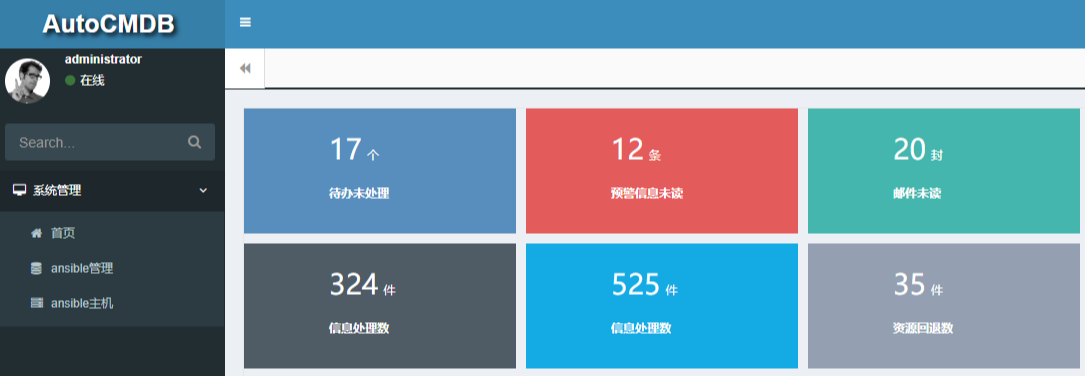Click the administrator avatar photo
The image size is (1085, 376).
[27, 80]
